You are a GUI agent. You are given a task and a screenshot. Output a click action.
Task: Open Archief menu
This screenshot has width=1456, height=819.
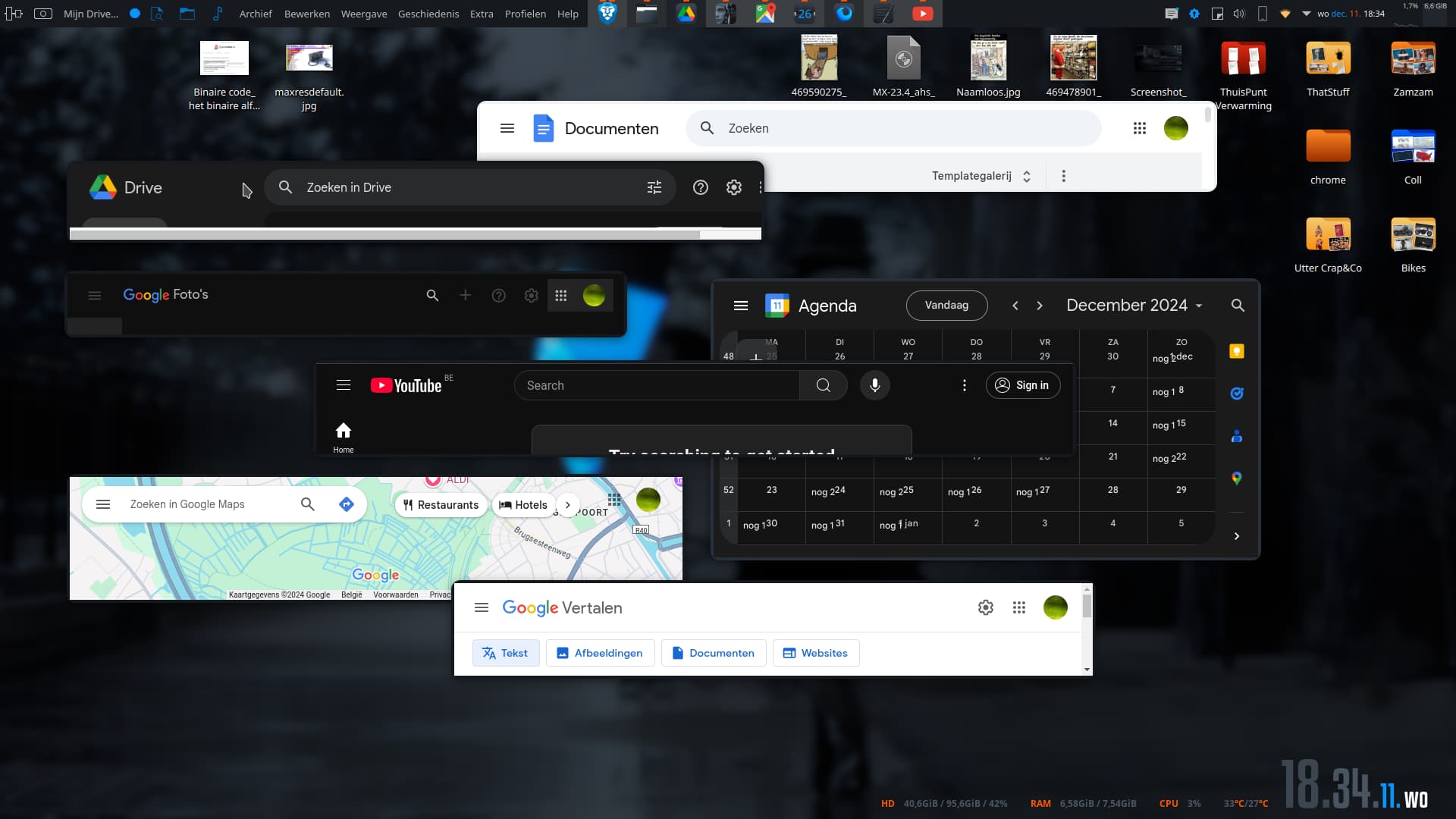pyautogui.click(x=256, y=14)
